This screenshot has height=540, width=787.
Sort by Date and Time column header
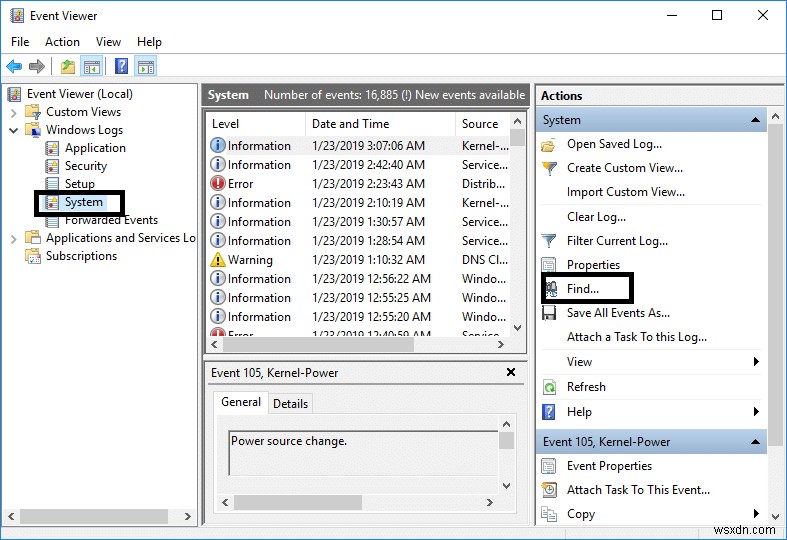380,124
